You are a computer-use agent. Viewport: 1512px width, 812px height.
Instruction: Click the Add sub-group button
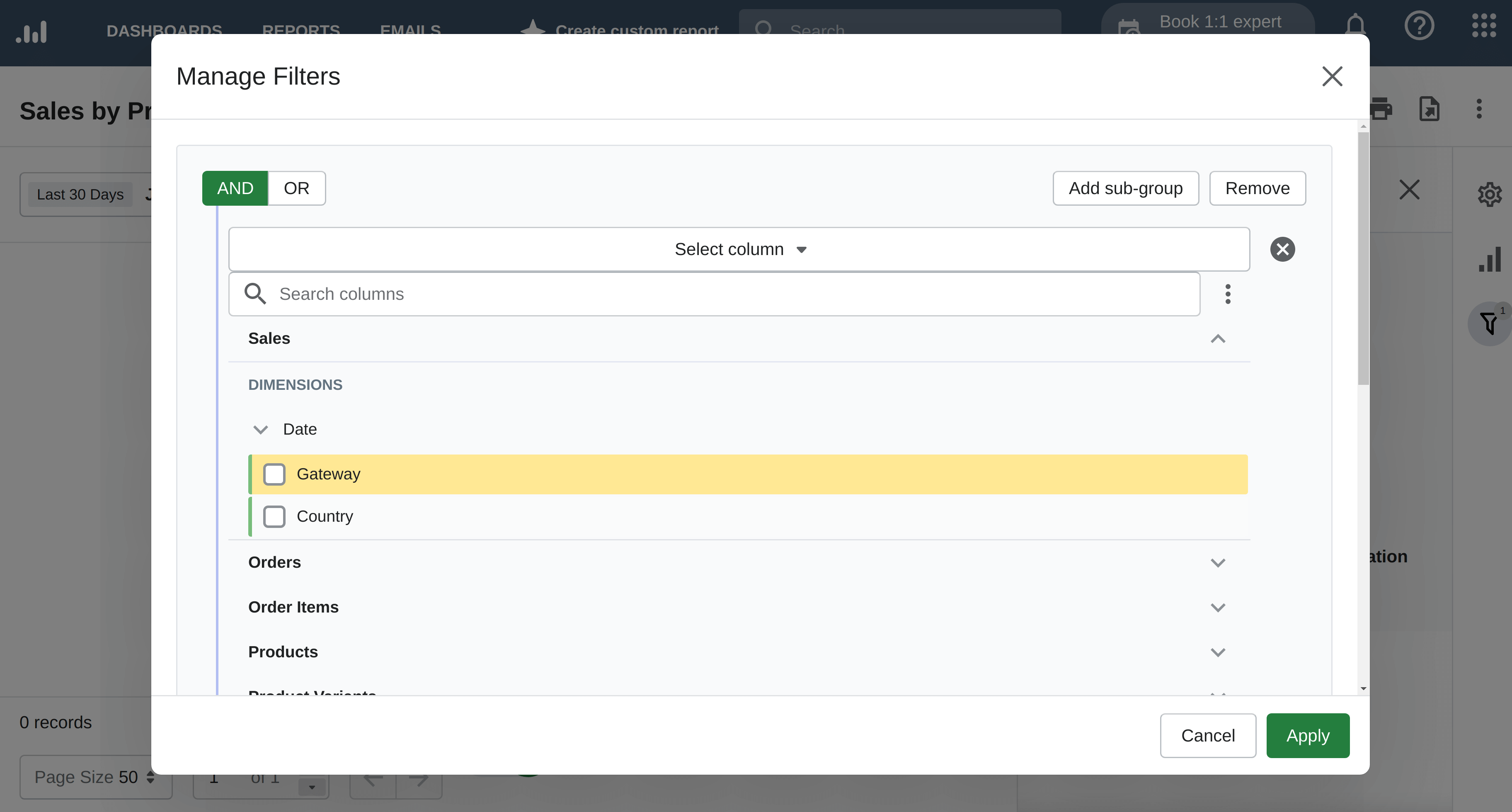(x=1125, y=188)
